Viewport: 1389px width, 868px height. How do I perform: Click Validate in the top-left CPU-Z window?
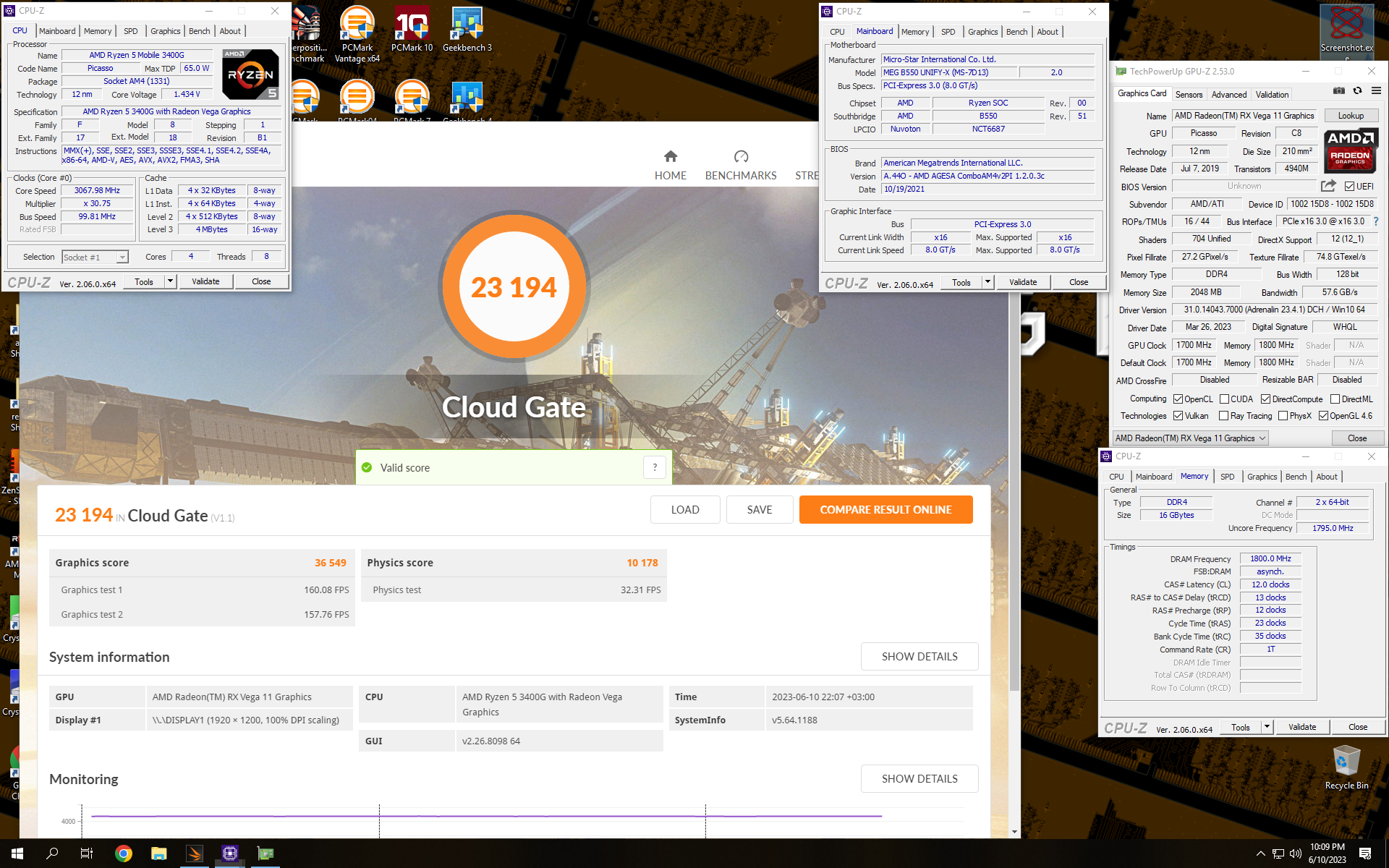tap(205, 281)
